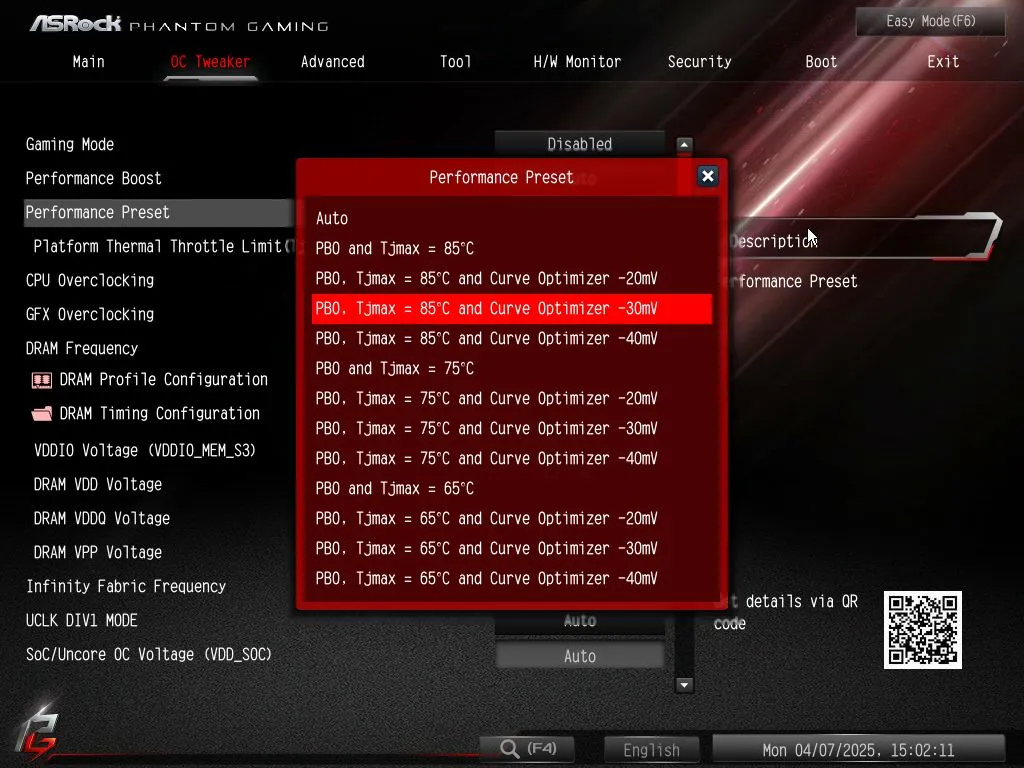Choose the Auto performance preset
This screenshot has width=1024, height=768.
(x=332, y=218)
